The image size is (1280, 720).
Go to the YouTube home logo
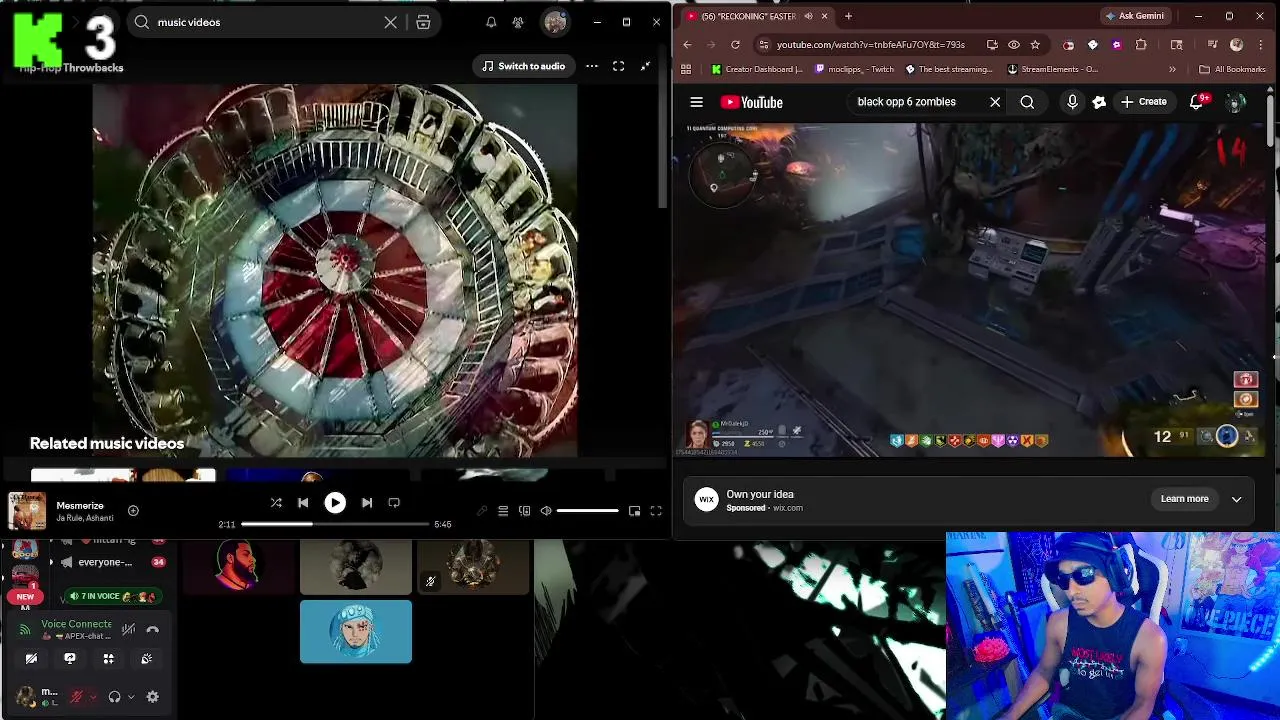pos(752,102)
